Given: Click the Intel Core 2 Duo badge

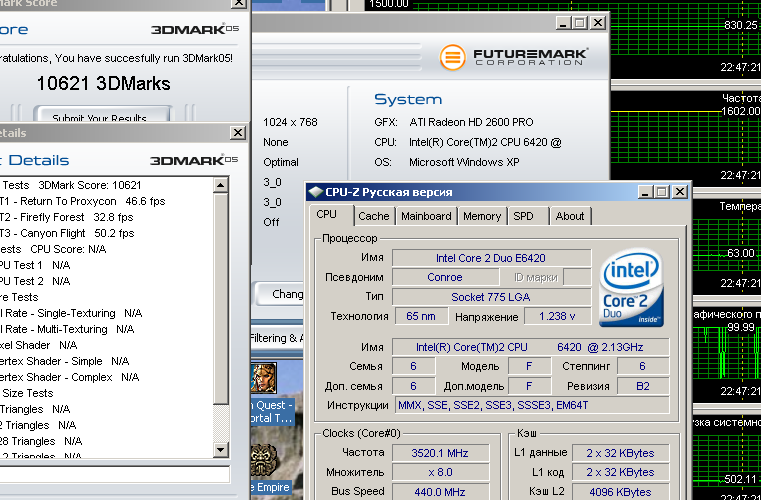Looking at the screenshot, I should (x=630, y=287).
